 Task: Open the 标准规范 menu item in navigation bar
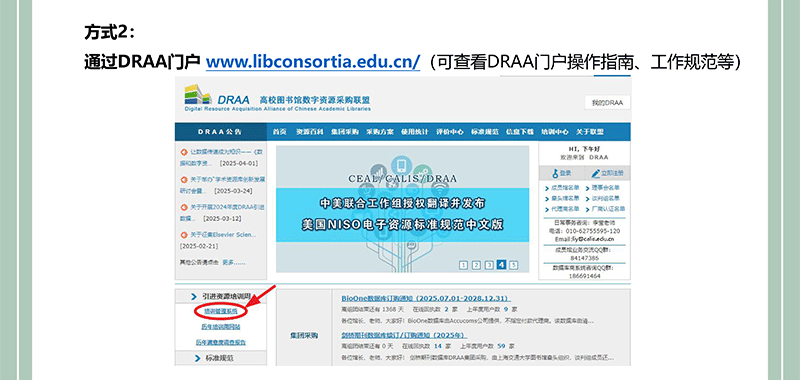point(485,132)
